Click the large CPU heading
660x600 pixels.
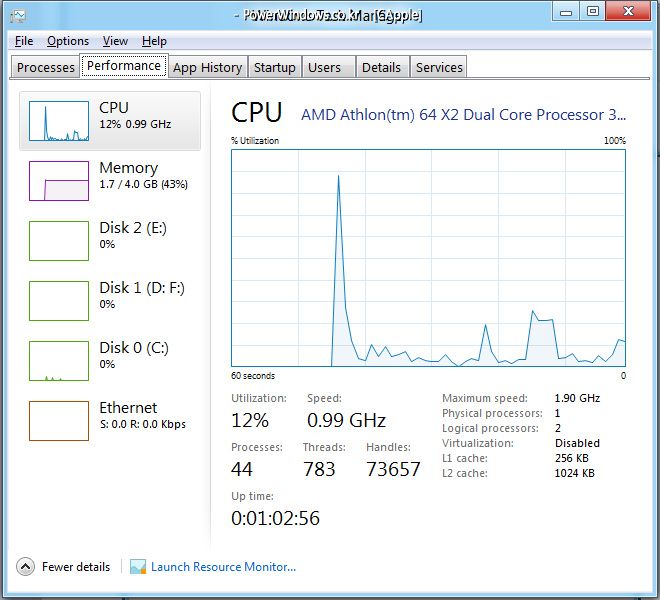pyautogui.click(x=256, y=113)
